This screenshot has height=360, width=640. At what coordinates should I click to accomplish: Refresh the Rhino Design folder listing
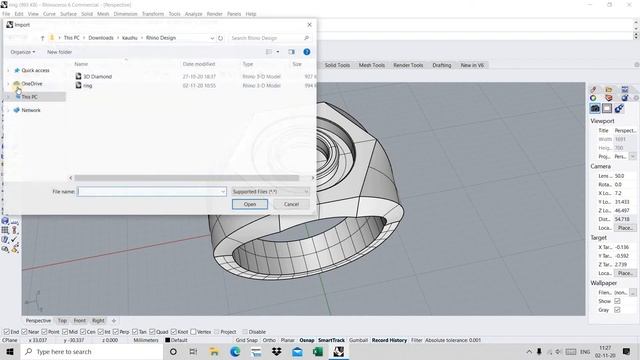tap(220, 38)
